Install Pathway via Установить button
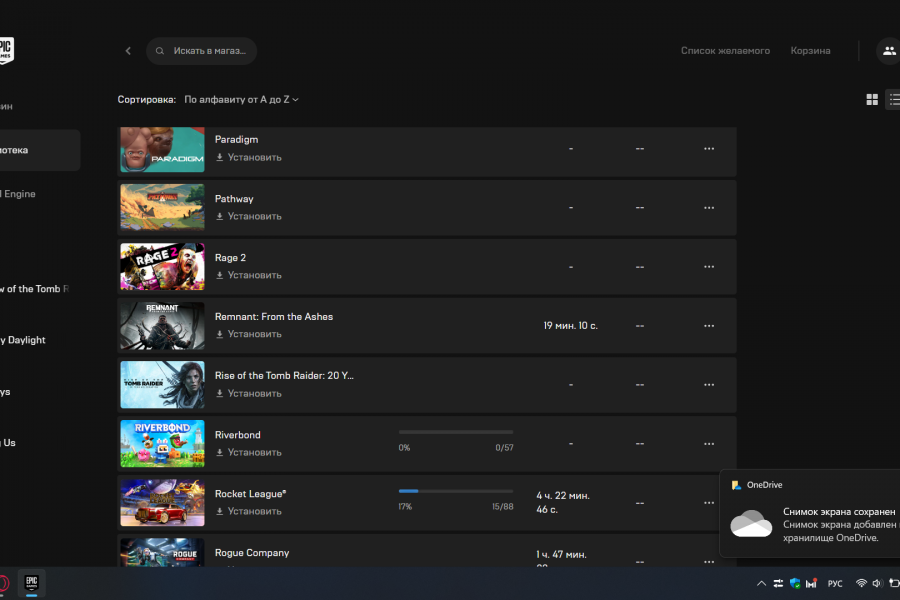This screenshot has height=600, width=900. [x=249, y=216]
